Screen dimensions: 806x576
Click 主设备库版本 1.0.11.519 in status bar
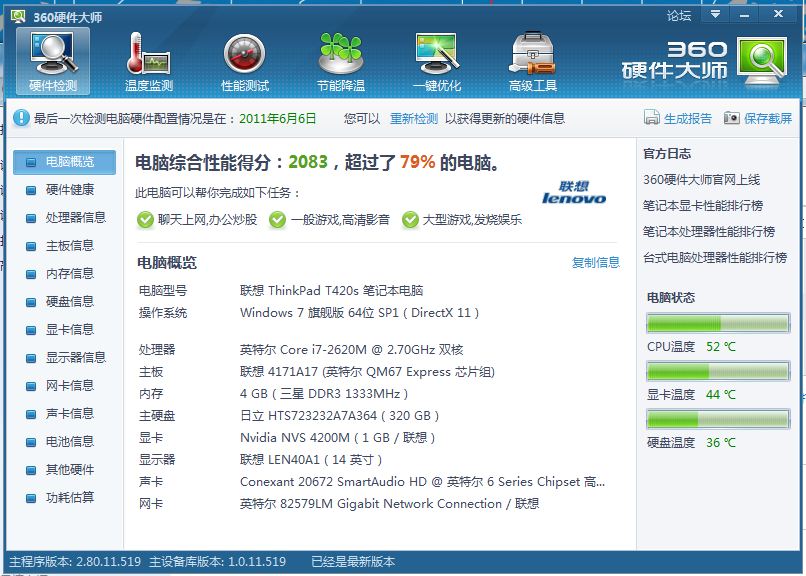(217, 562)
